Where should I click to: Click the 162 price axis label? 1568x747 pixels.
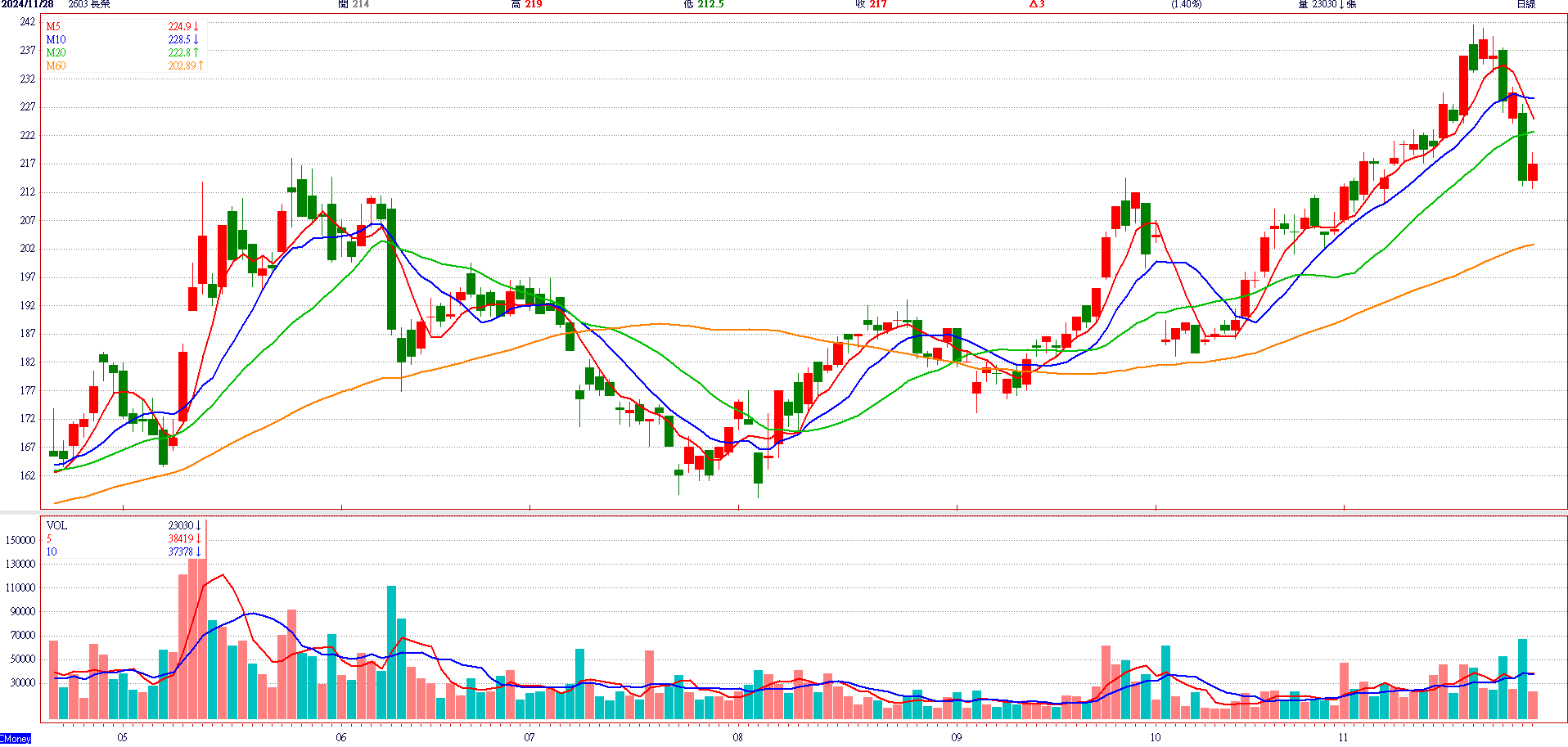[x=28, y=476]
